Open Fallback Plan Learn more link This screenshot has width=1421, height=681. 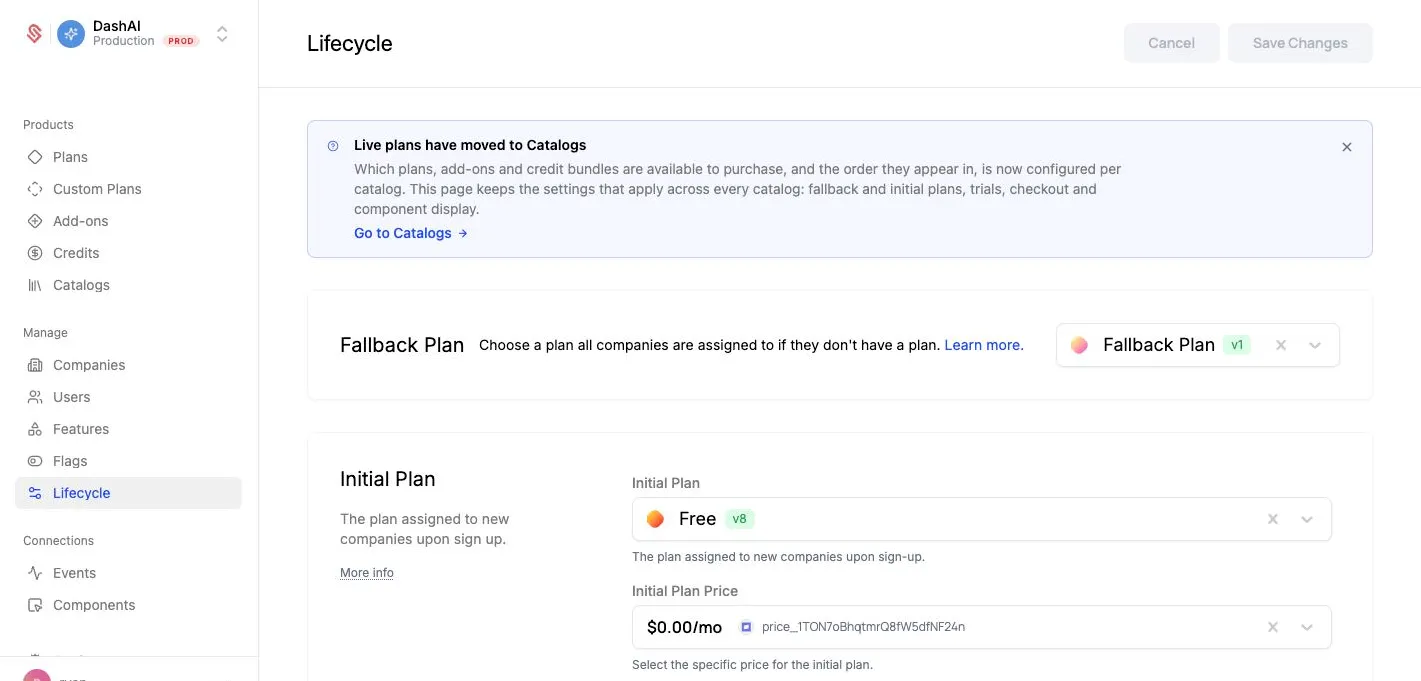(x=984, y=345)
